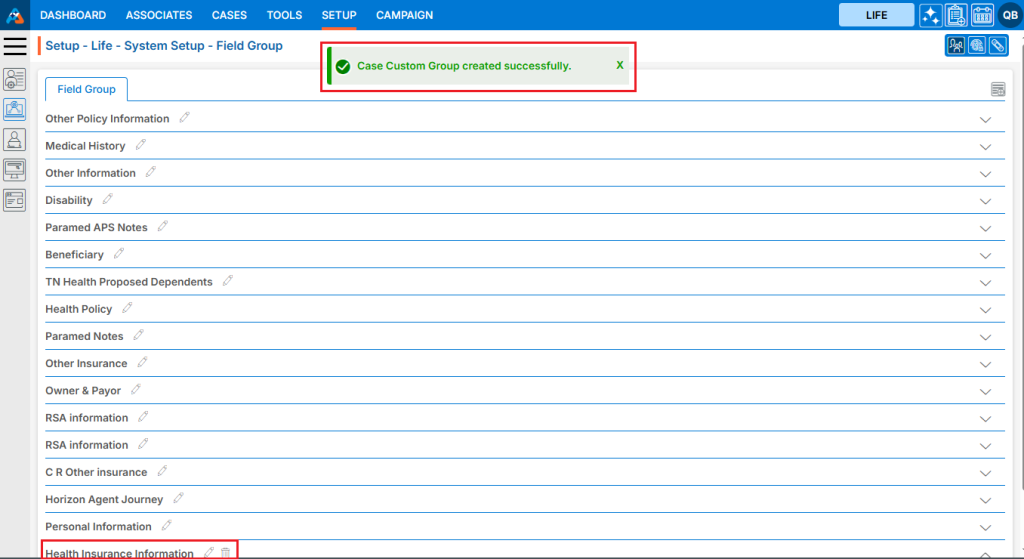Click the paperclip attachment icon

coord(997,45)
